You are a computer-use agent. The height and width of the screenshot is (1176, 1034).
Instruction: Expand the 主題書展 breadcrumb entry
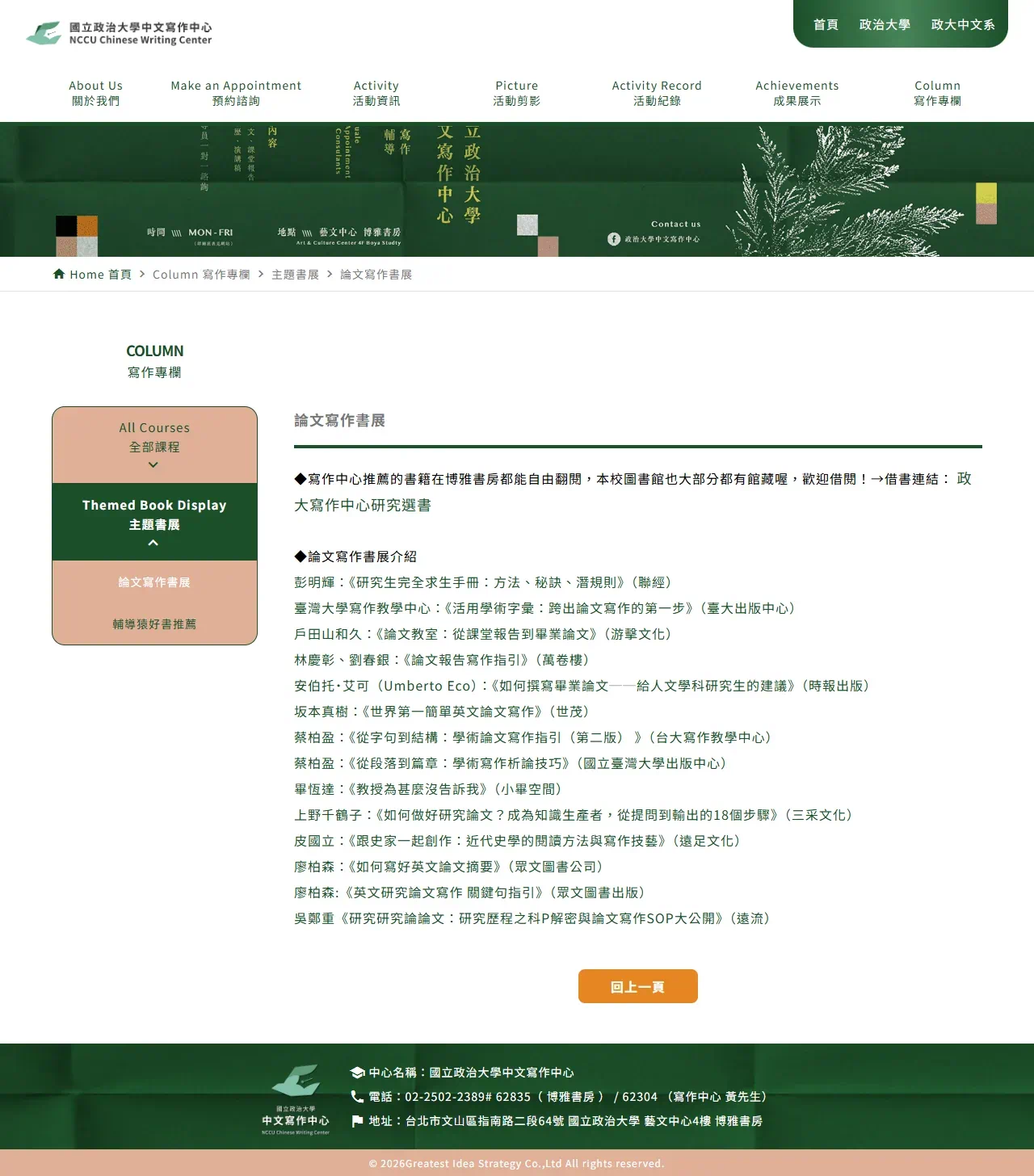(x=296, y=274)
